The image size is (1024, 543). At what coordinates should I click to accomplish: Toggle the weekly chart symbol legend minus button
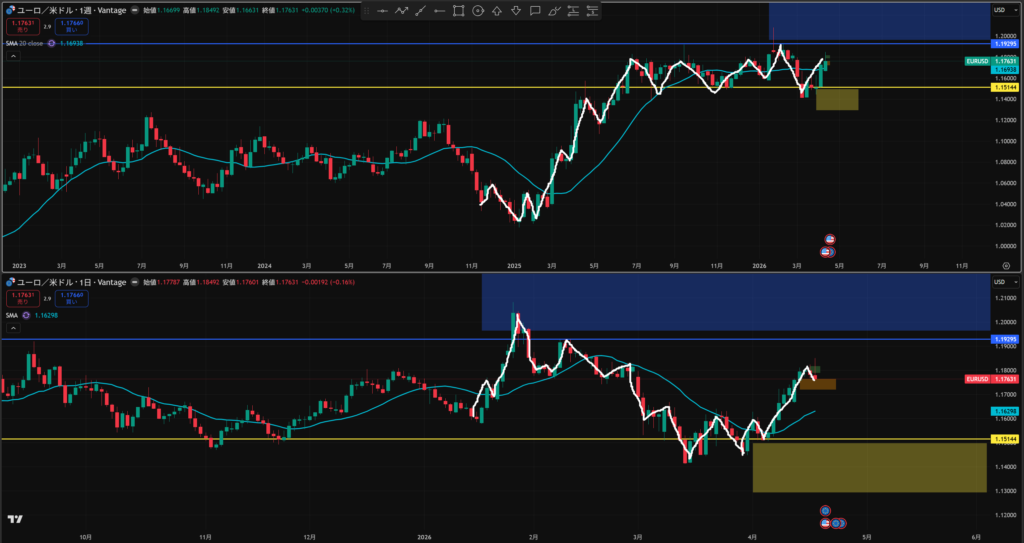pyautogui.click(x=134, y=10)
